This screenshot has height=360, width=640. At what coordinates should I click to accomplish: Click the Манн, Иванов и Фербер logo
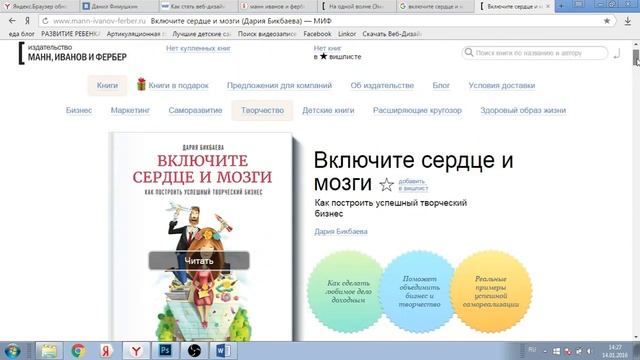tap(73, 53)
